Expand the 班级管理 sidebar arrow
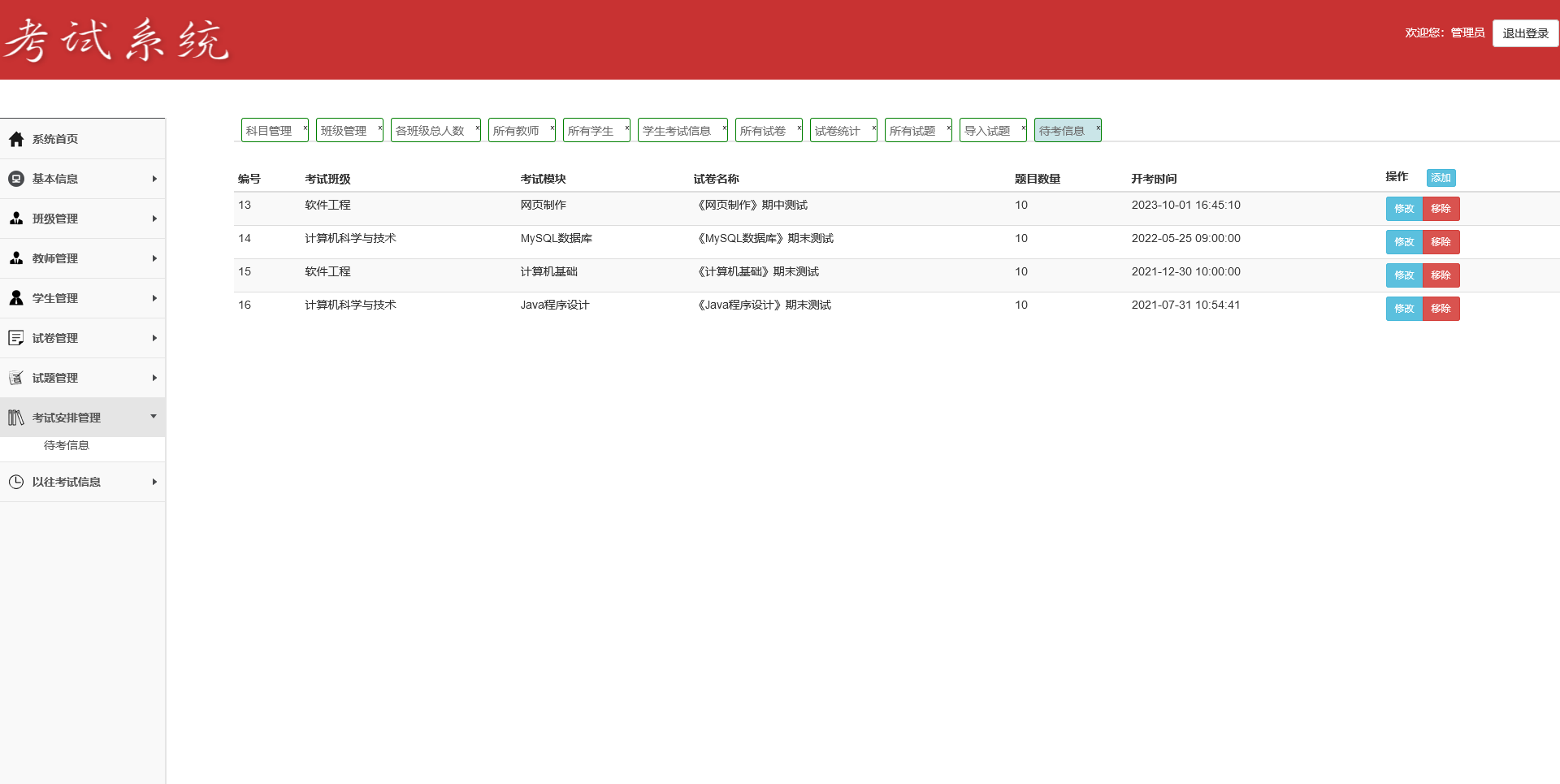The image size is (1560, 784). (154, 219)
